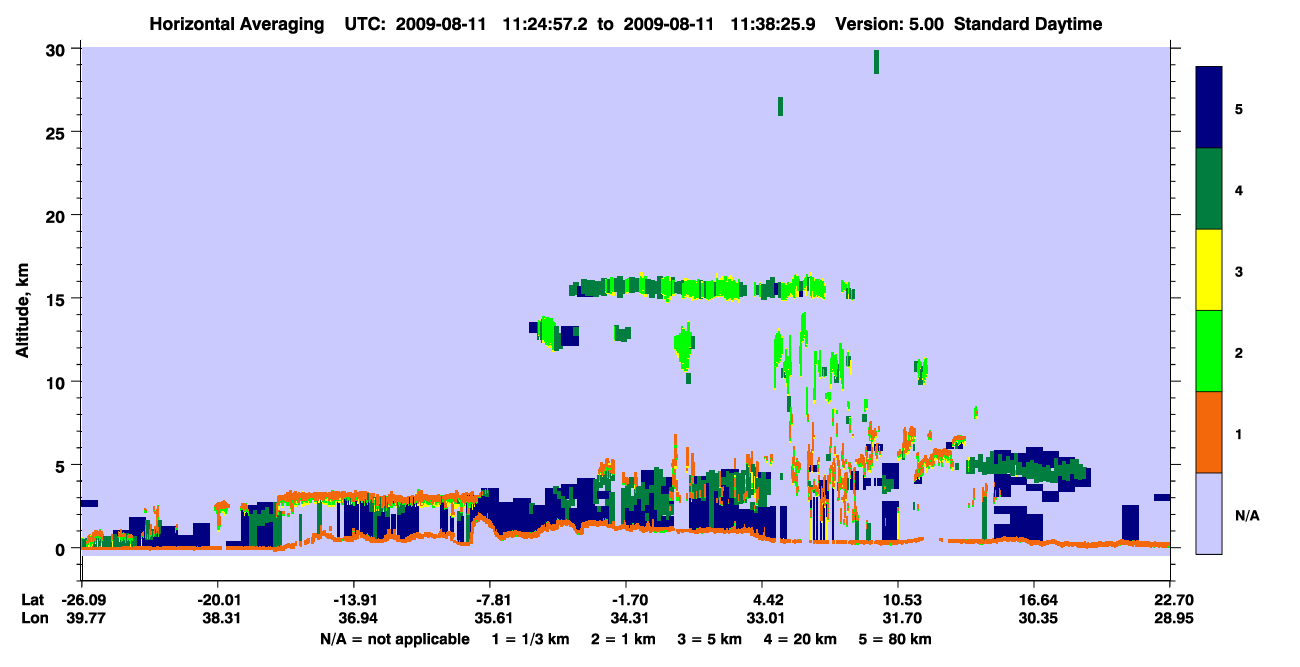
Task: Click the lavender N/A colorbar segment
Action: pos(1209,513)
